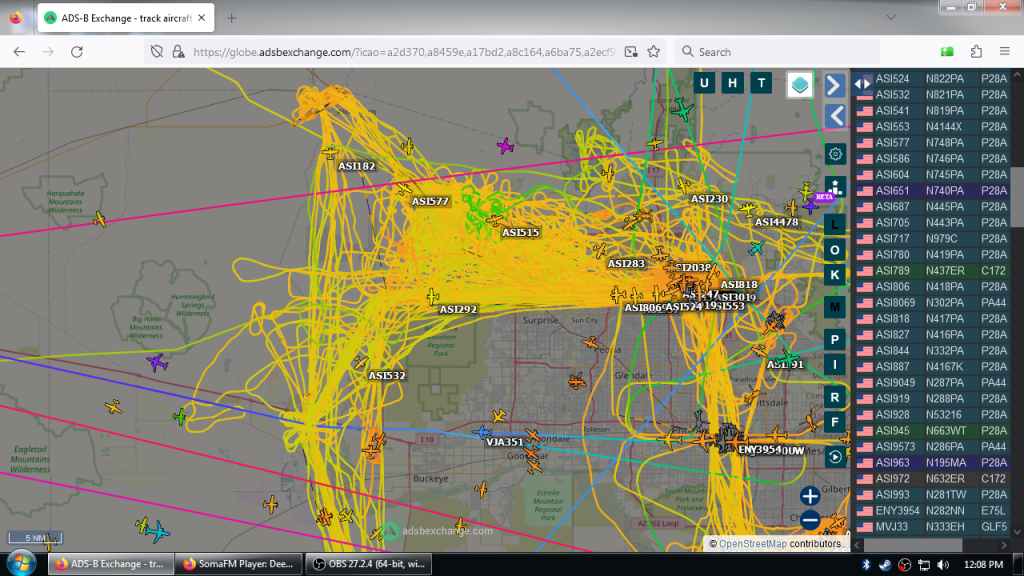Screen dimensions: 1024x576
Task: Open site security padlock info
Action: 178,52
